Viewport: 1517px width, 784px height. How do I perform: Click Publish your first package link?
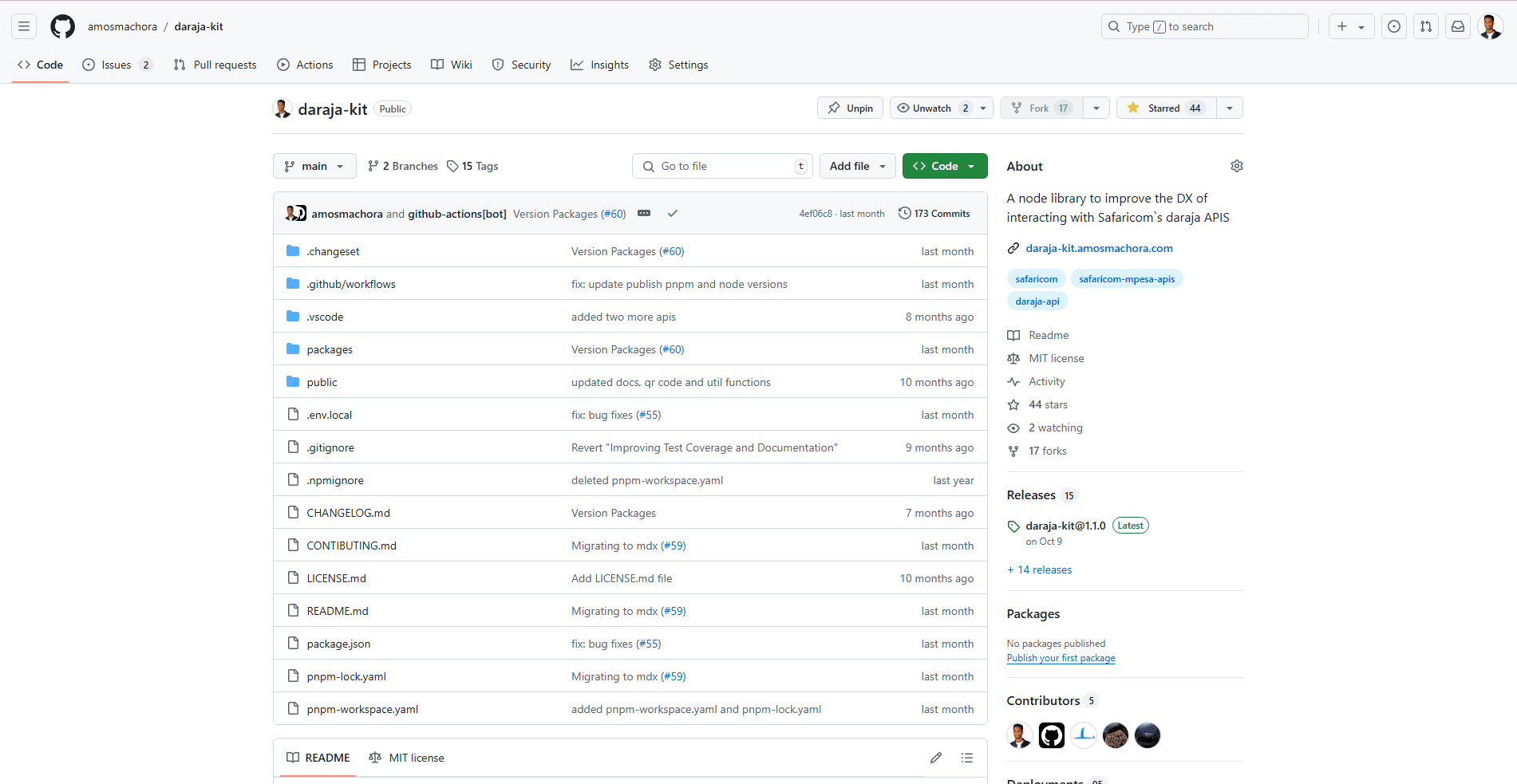click(x=1061, y=658)
